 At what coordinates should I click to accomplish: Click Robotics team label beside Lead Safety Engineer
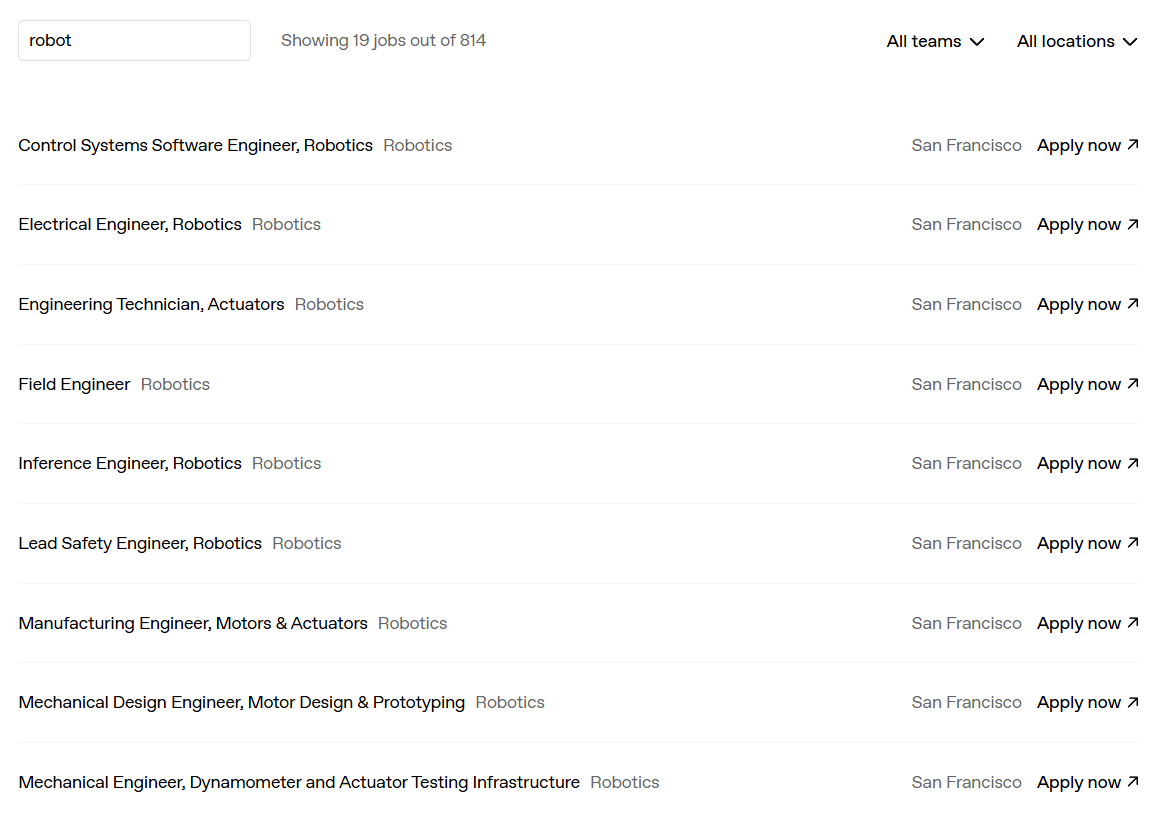pyautogui.click(x=307, y=543)
